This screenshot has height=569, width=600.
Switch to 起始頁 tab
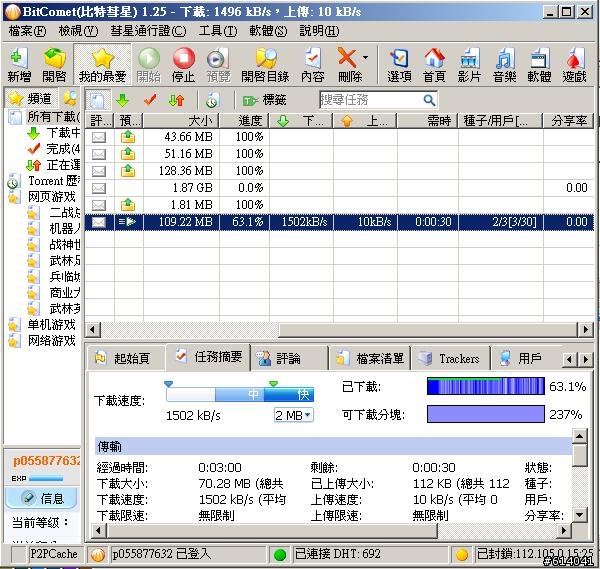tap(126, 359)
